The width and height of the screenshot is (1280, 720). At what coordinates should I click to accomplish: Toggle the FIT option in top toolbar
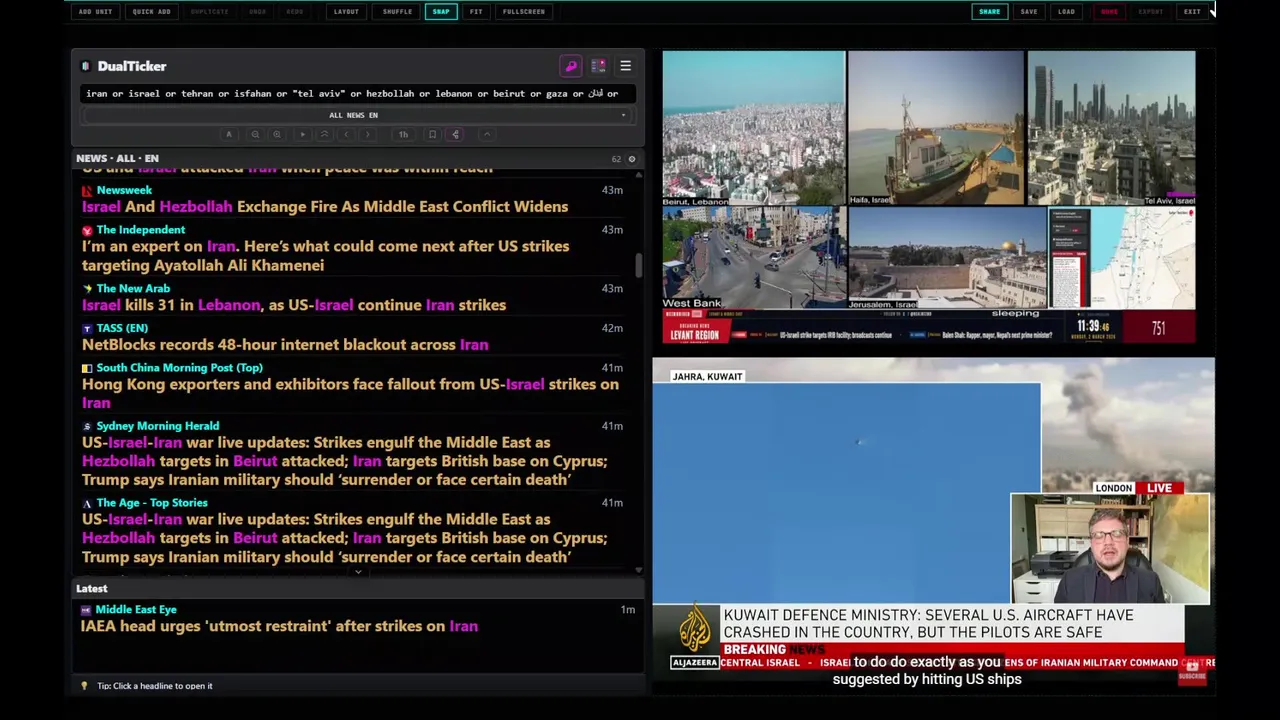pos(476,12)
